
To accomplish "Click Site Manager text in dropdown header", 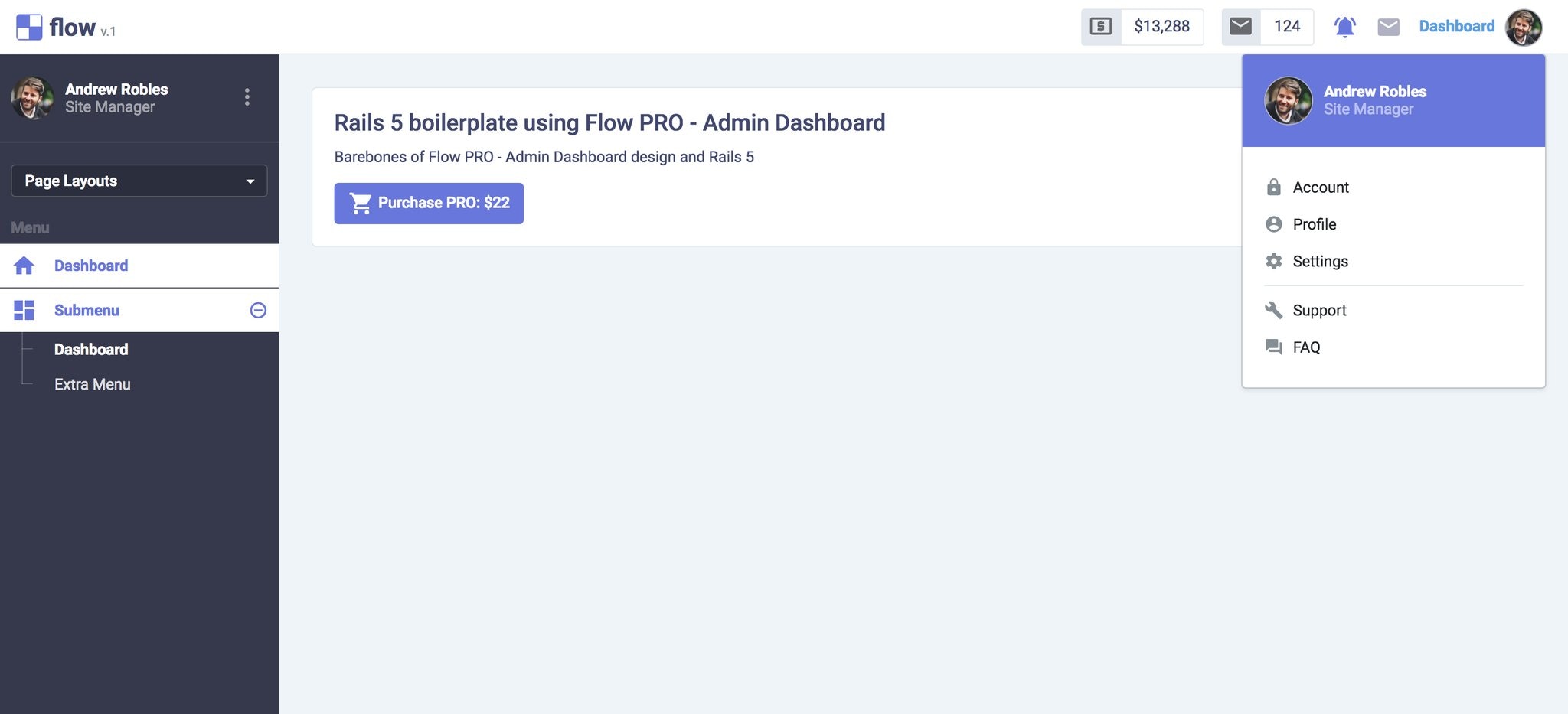I will (1368, 109).
